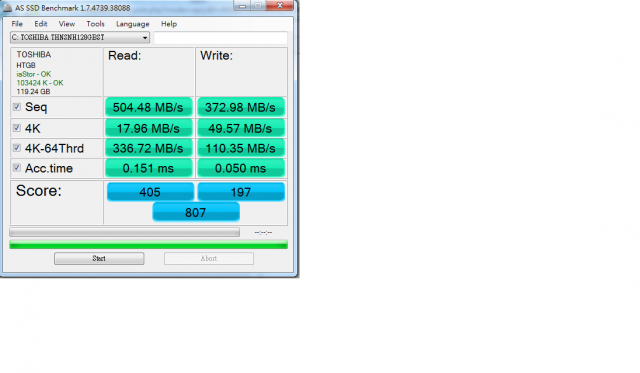The height and width of the screenshot is (373, 640).
Task: Click the green overall progress bar
Action: pyautogui.click(x=149, y=245)
